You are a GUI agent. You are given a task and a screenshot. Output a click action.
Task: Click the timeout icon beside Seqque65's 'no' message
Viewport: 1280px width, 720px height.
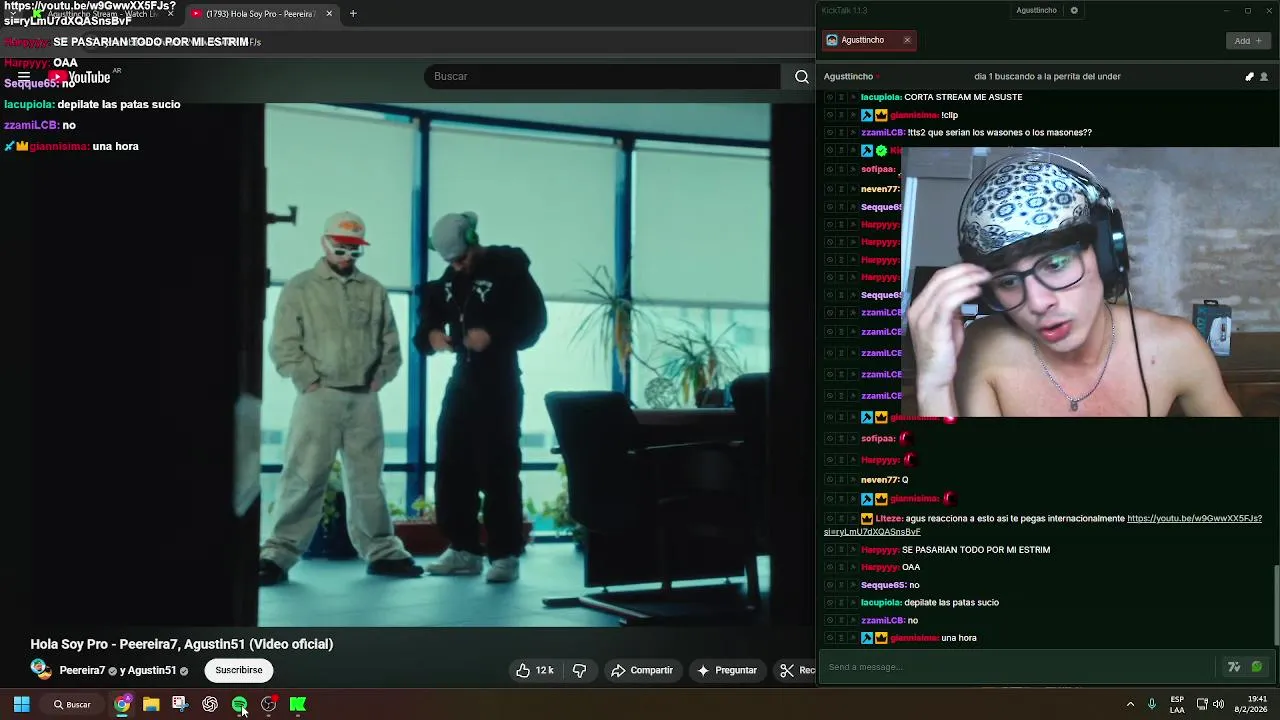point(841,585)
